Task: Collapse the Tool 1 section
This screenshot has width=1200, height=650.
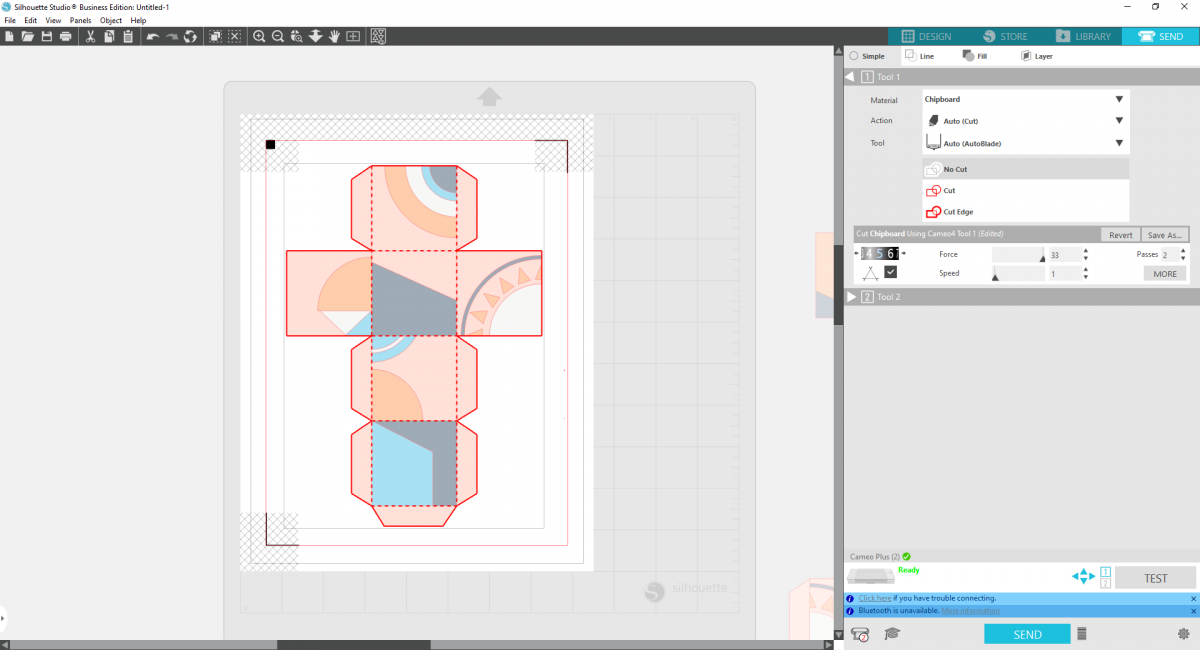Action: click(850, 77)
